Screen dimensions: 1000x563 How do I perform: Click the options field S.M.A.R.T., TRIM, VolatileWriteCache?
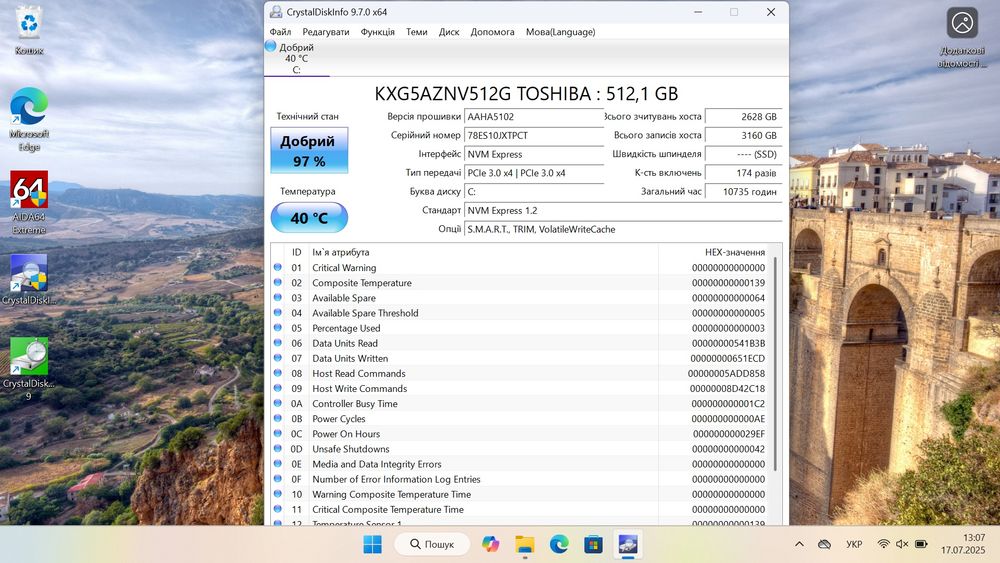[623, 229]
